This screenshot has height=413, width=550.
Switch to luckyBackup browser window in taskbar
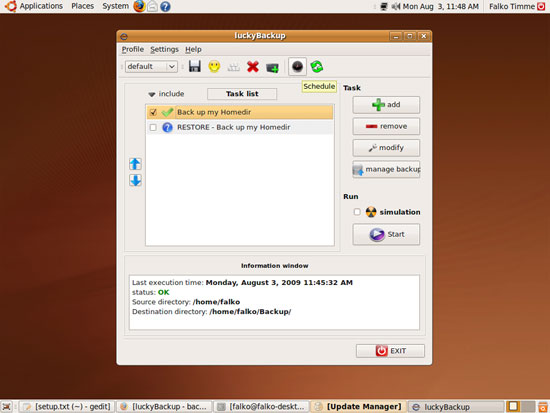pos(164,406)
